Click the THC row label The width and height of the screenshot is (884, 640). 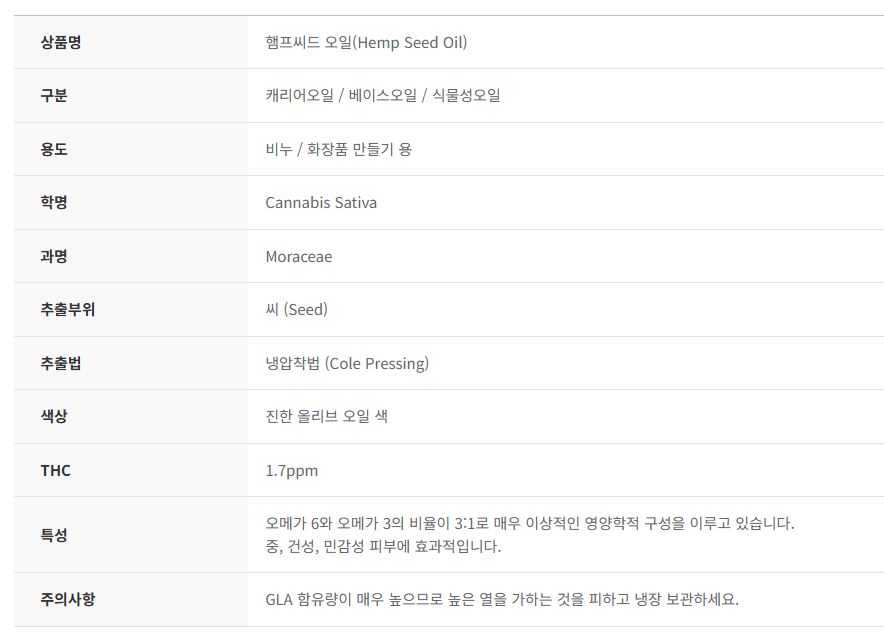point(56,470)
